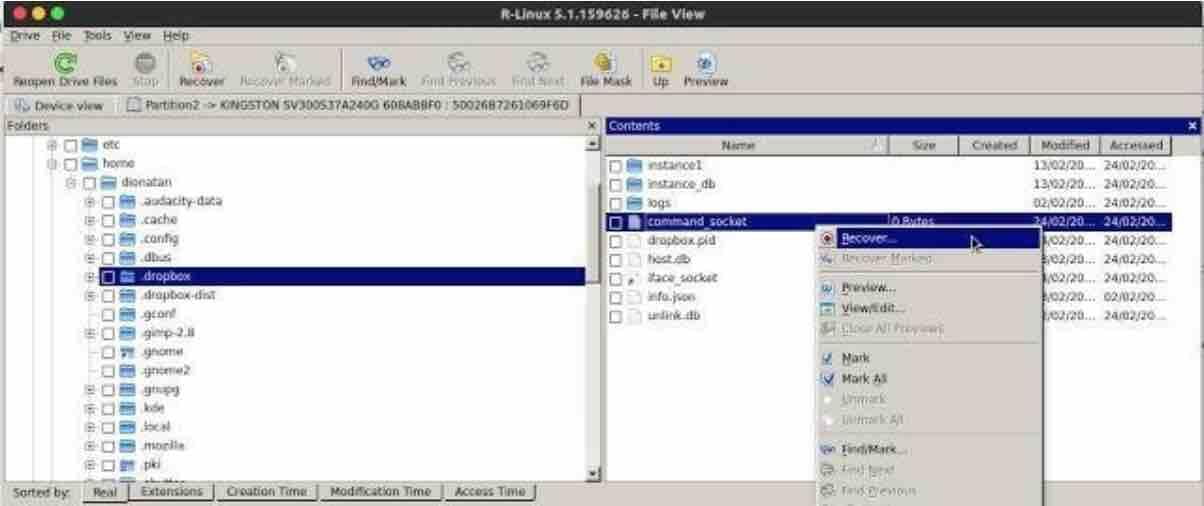Click the Folders tree scroll up arrow

pyautogui.click(x=592, y=144)
